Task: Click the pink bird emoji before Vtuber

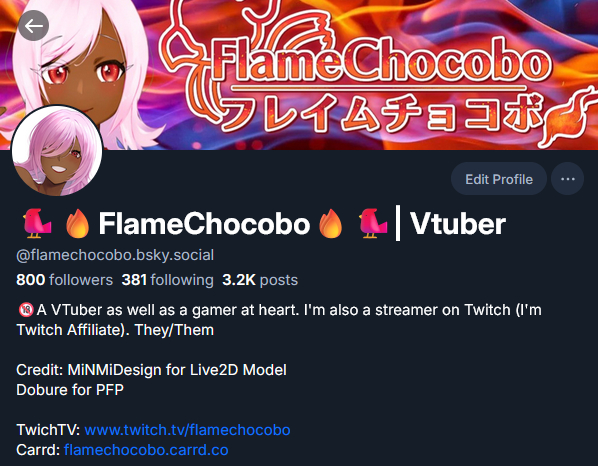Action: click(373, 223)
